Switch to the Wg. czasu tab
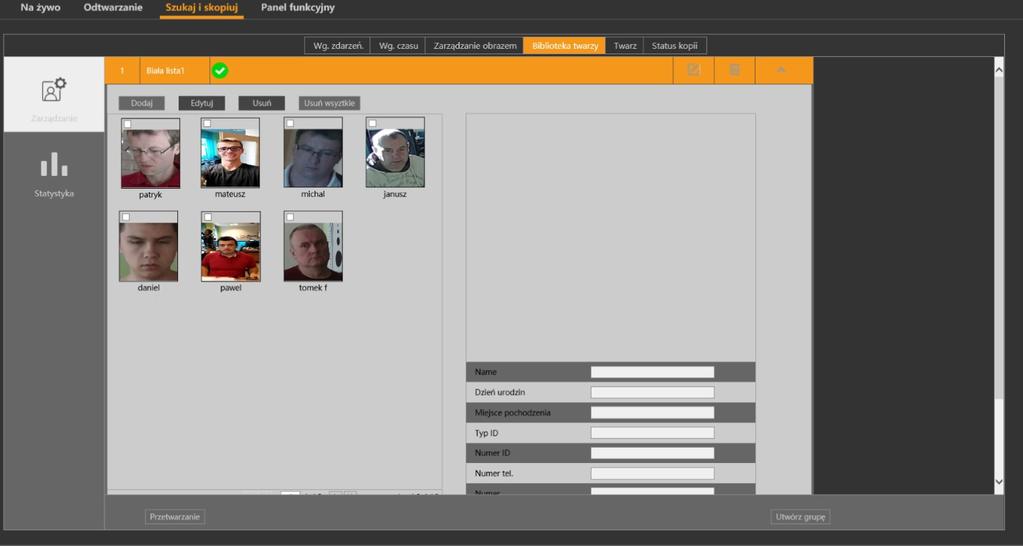The width and height of the screenshot is (1023, 546). pyautogui.click(x=398, y=46)
